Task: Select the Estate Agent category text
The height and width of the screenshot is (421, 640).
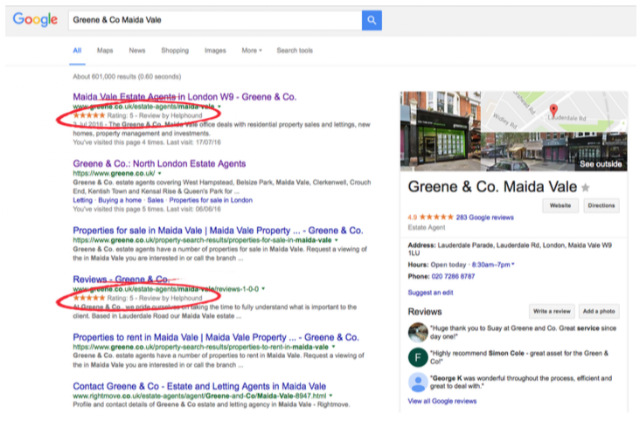Action: (427, 227)
